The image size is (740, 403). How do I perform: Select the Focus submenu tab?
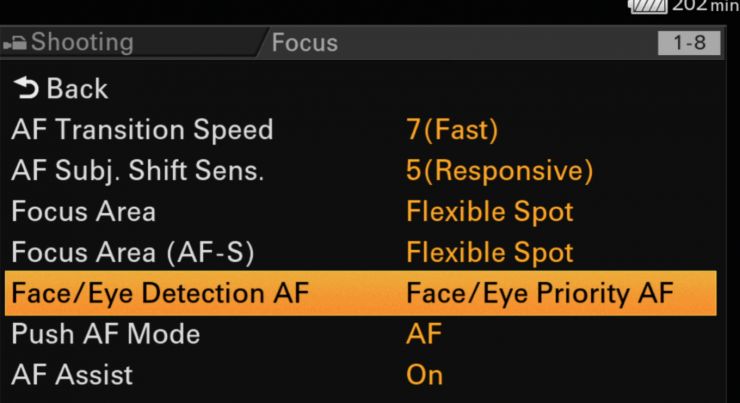[305, 44]
